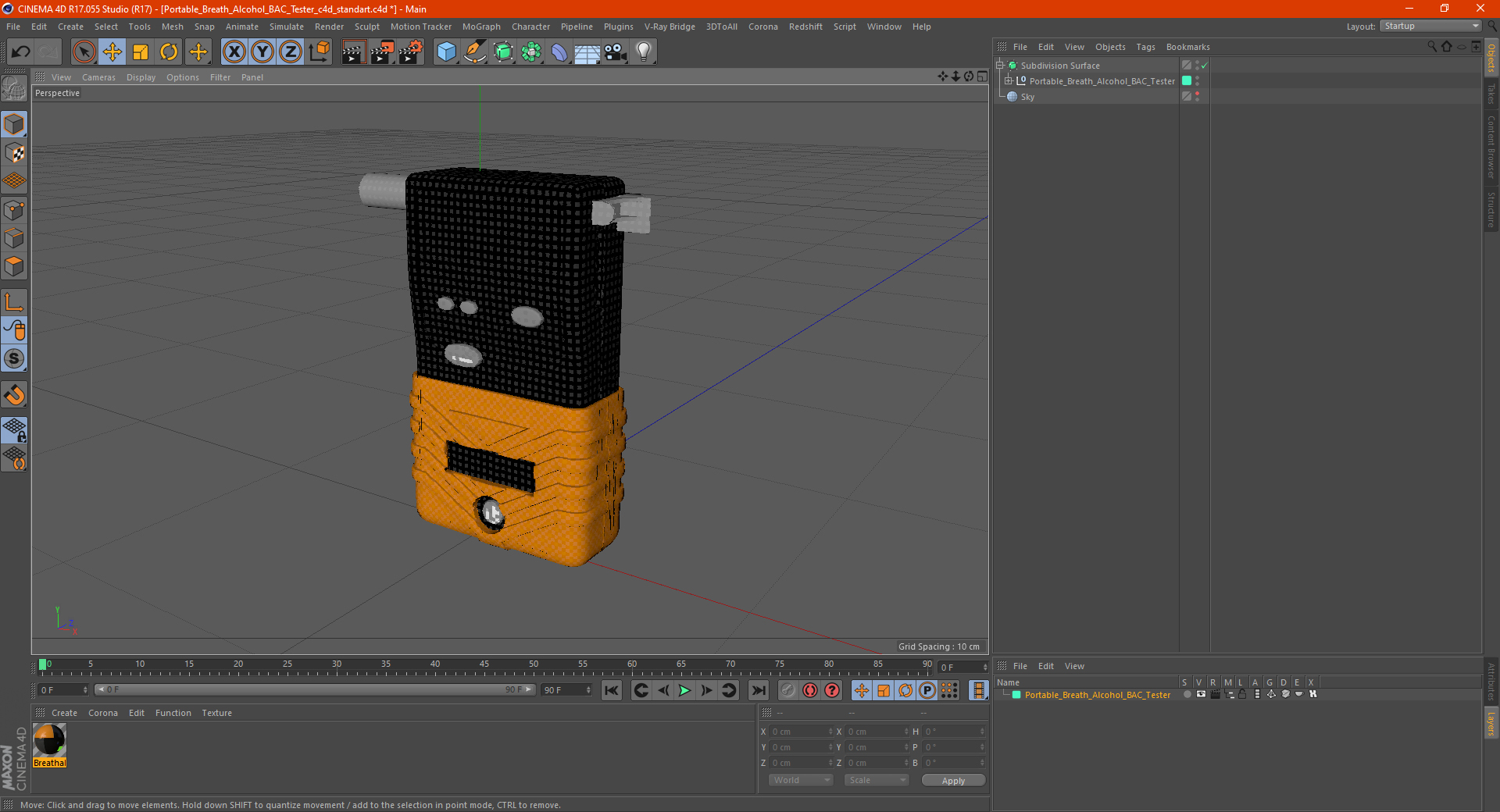The width and height of the screenshot is (1500, 812).
Task: Select the Sky object
Action: pyautogui.click(x=1027, y=97)
